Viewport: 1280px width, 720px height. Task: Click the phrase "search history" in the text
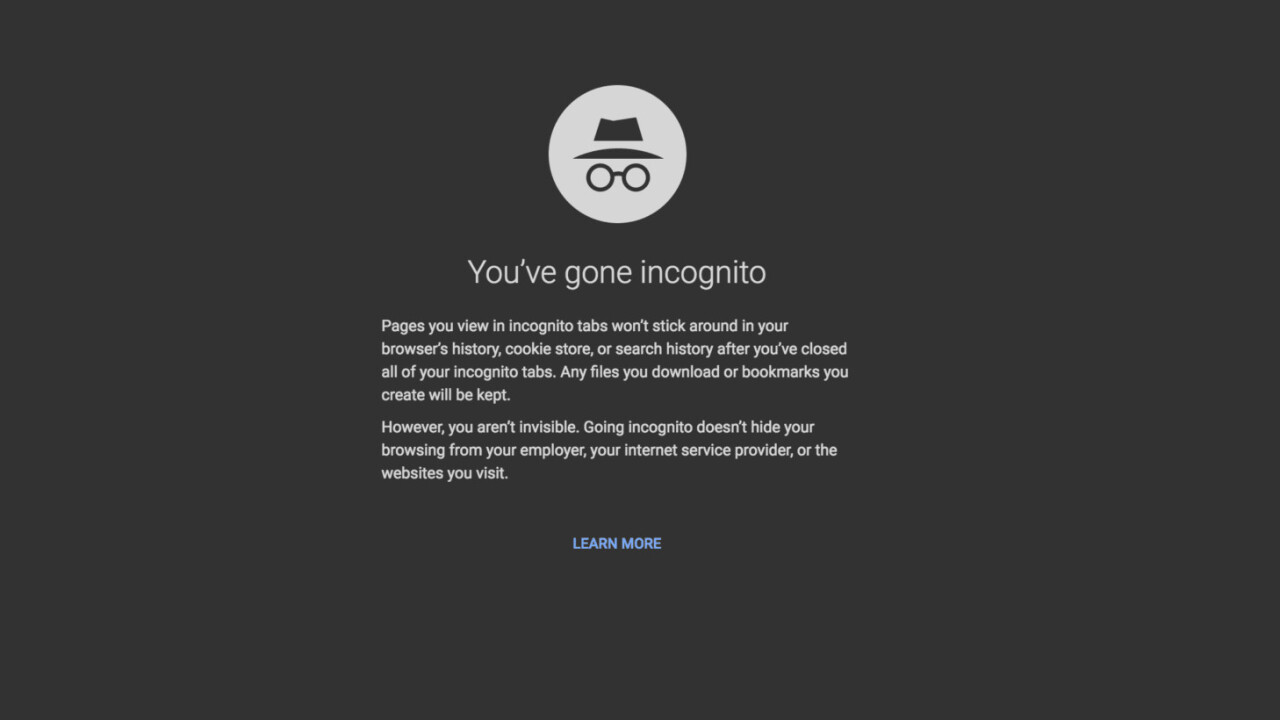tap(664, 349)
